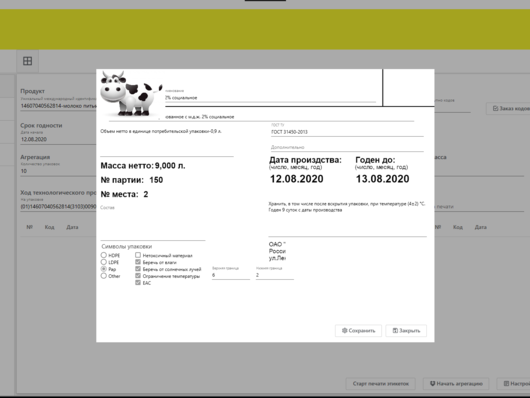530x398 pixels.
Task: Click the cow logo image on the label
Action: click(131, 94)
